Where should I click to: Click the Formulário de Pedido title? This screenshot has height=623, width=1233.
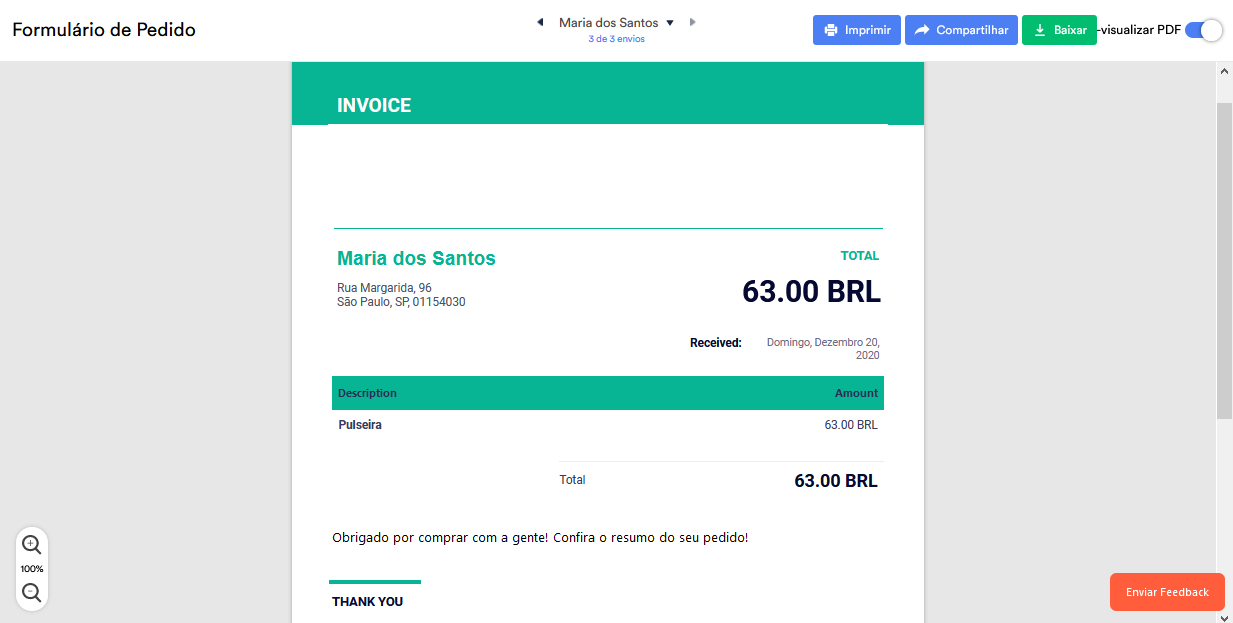pyautogui.click(x=104, y=30)
